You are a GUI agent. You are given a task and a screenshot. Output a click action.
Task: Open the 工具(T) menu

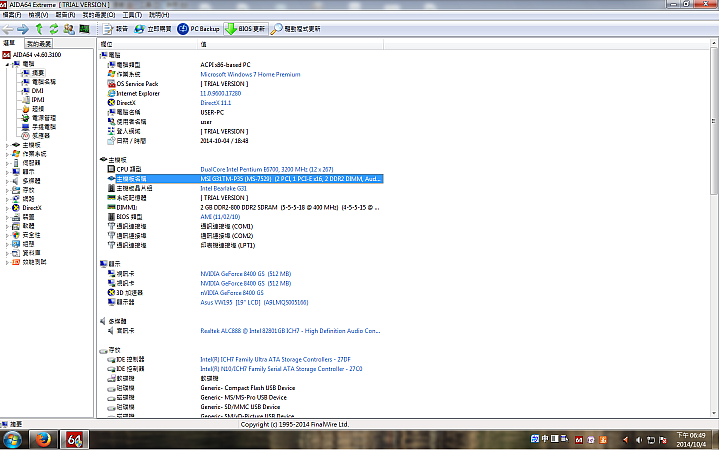point(132,15)
